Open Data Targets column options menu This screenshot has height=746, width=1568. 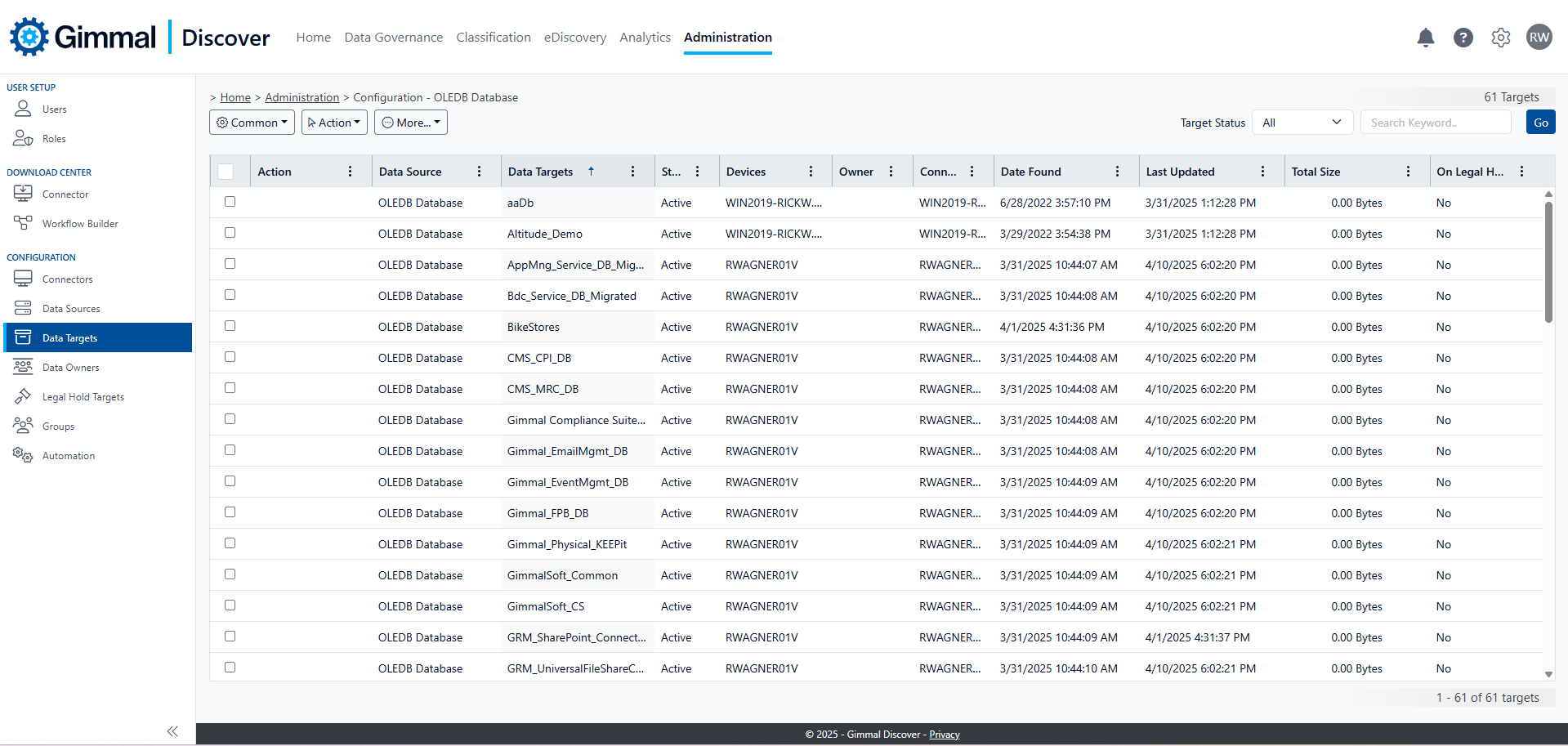coord(632,172)
